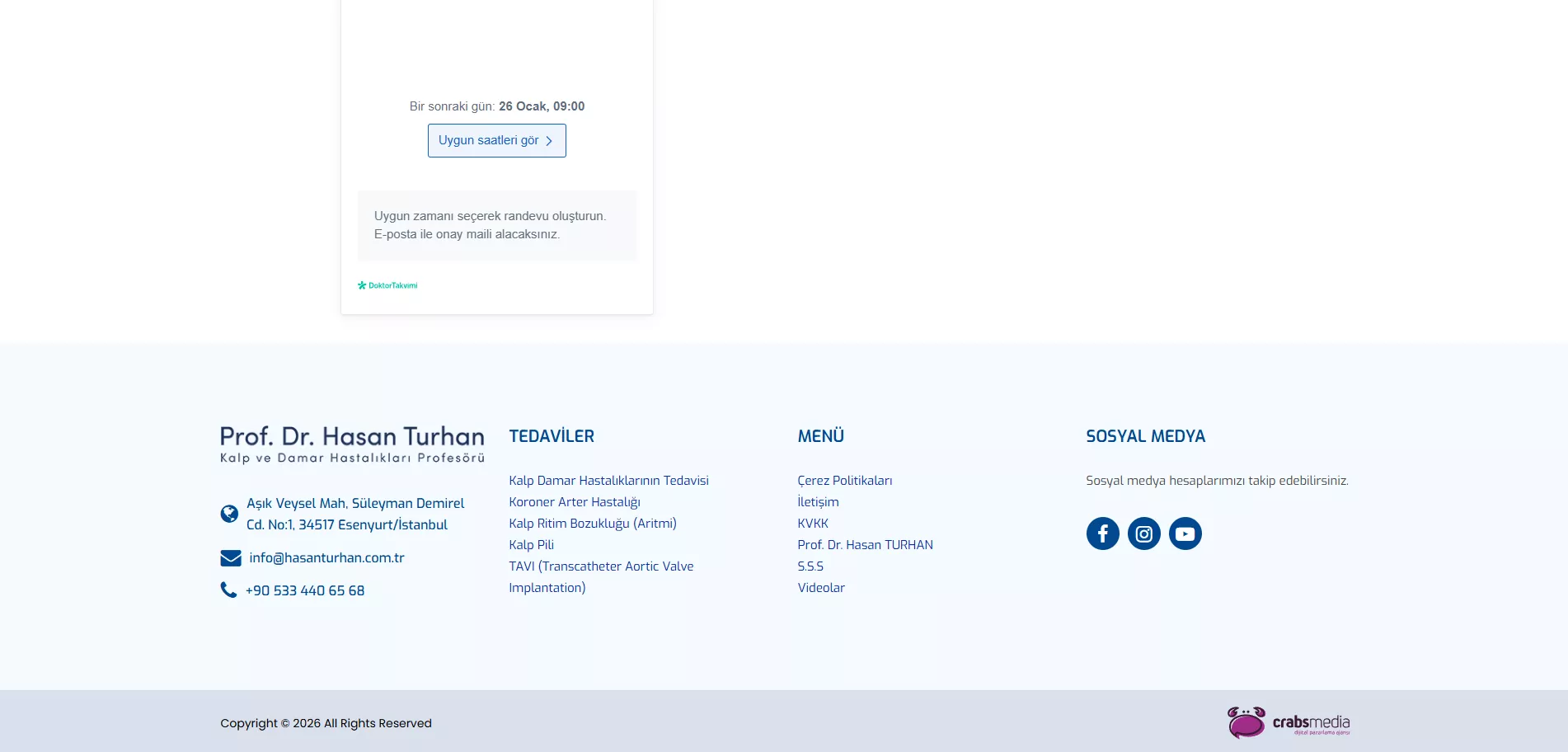Open the 'KVKK' footer link
Image resolution: width=1568 pixels, height=752 pixels.
pyautogui.click(x=813, y=524)
